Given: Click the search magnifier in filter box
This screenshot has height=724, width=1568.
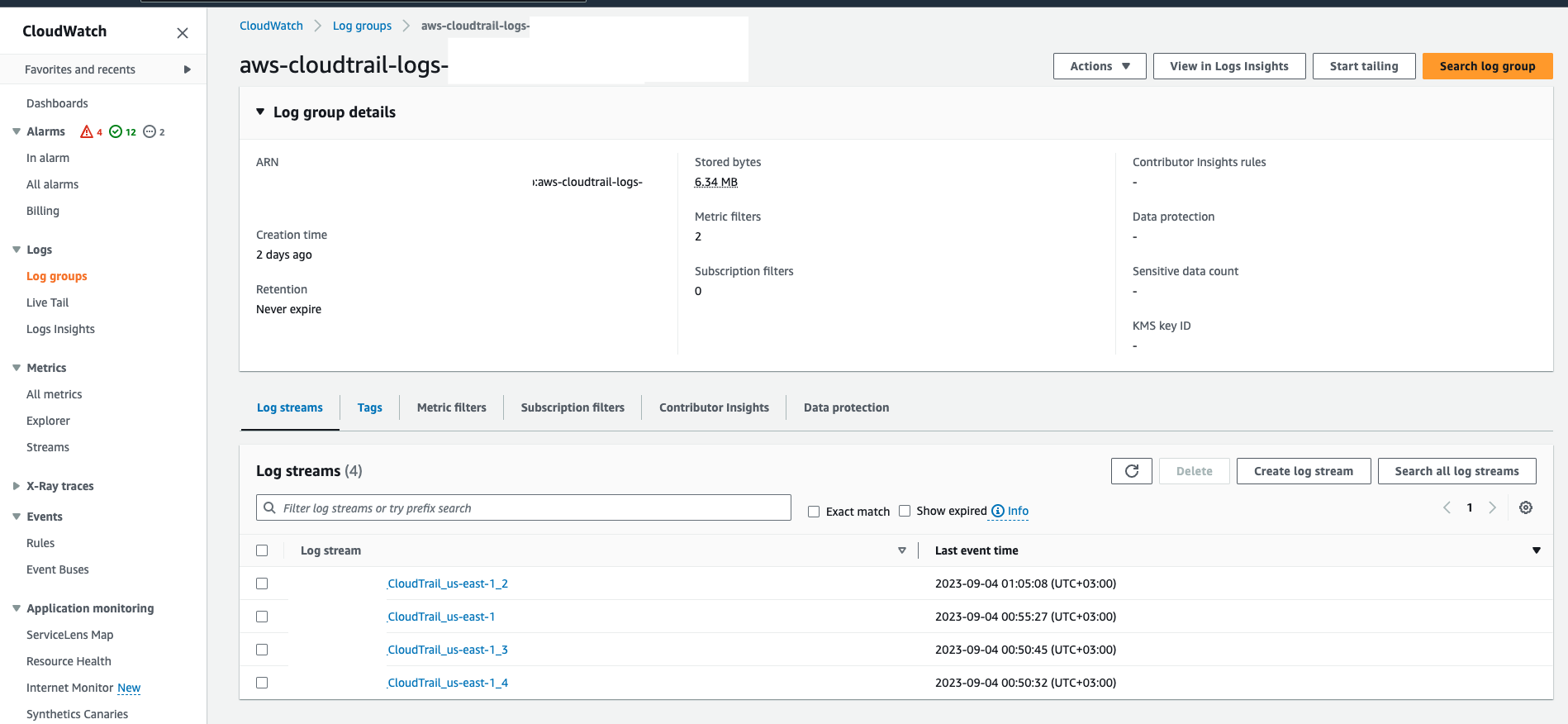Looking at the screenshot, I should (269, 507).
